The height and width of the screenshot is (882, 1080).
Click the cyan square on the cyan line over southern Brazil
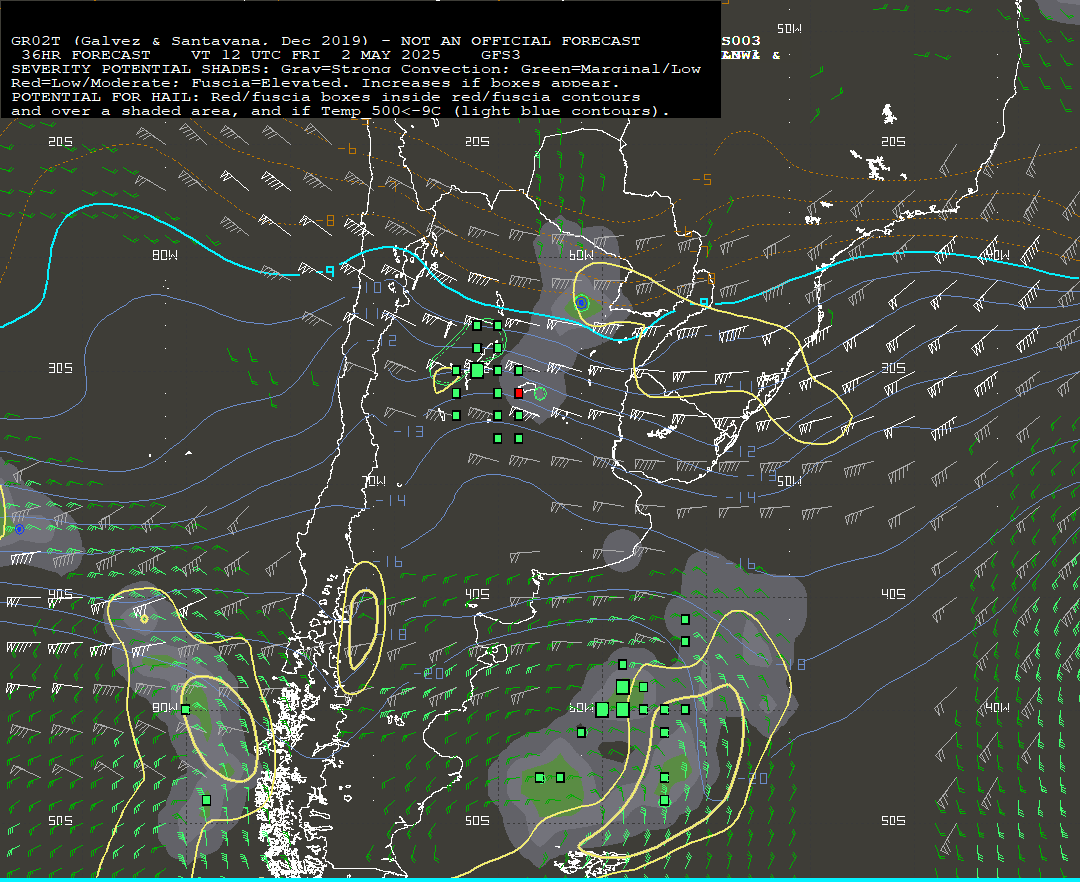pyautogui.click(x=703, y=302)
